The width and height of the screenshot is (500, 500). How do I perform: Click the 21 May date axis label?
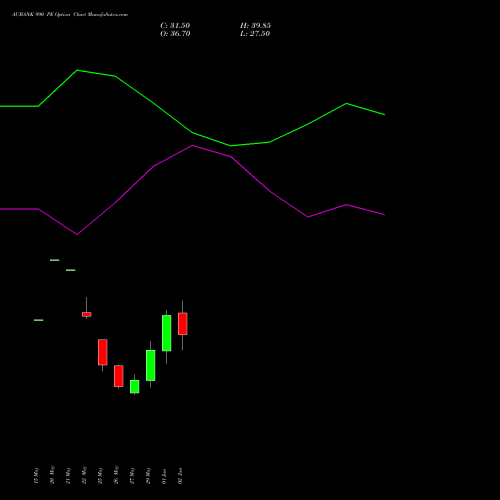tap(68, 475)
